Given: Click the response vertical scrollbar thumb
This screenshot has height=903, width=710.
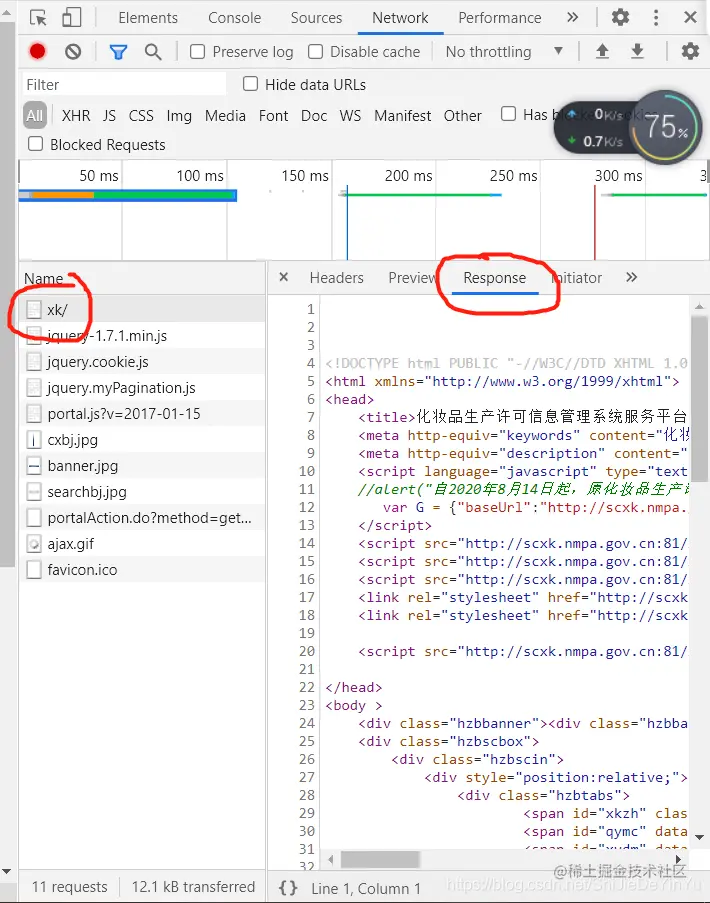Looking at the screenshot, I should 699,399.
